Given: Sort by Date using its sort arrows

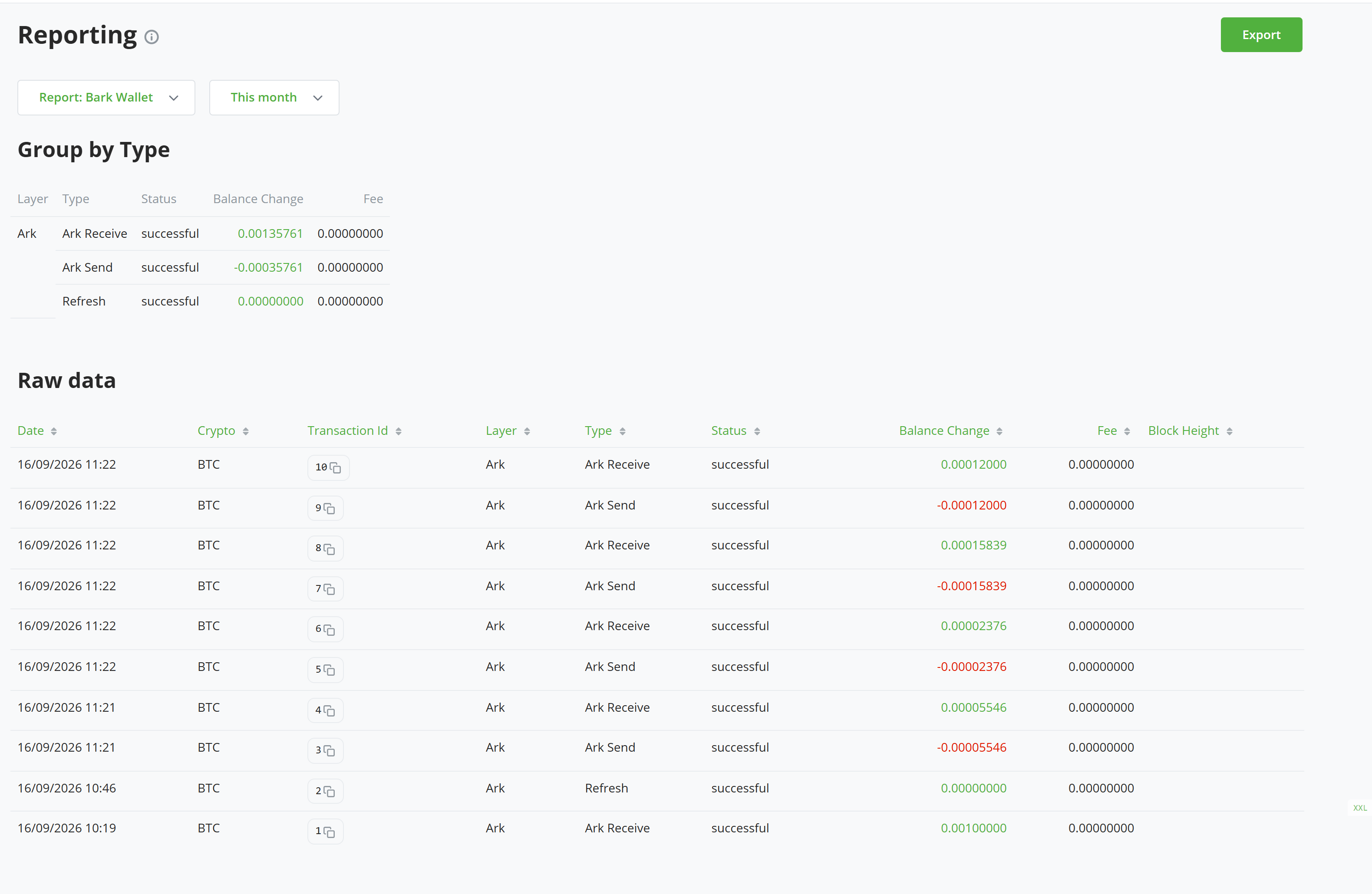Looking at the screenshot, I should tap(53, 431).
